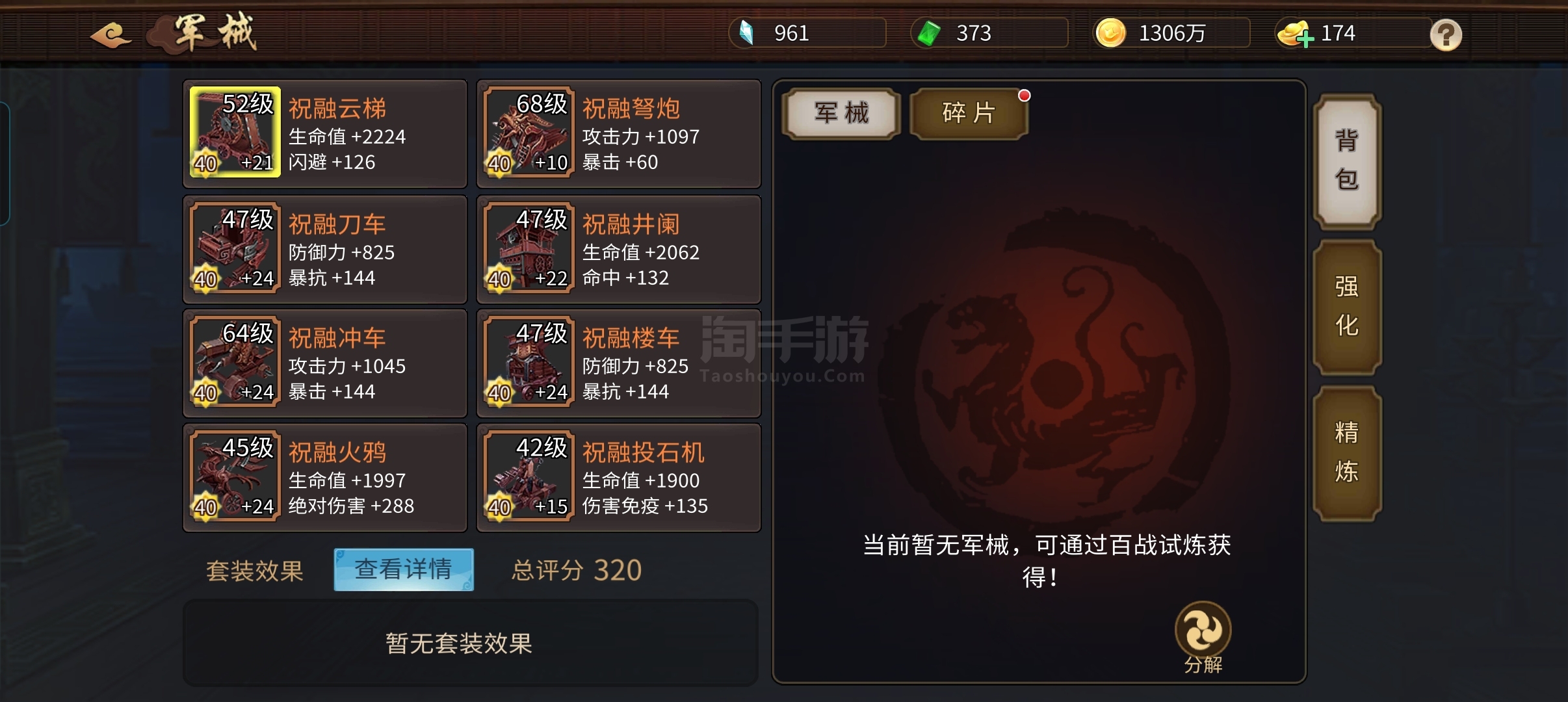
Task: Select the 祝融弩炮 crossbow cannon icon
Action: (529, 132)
